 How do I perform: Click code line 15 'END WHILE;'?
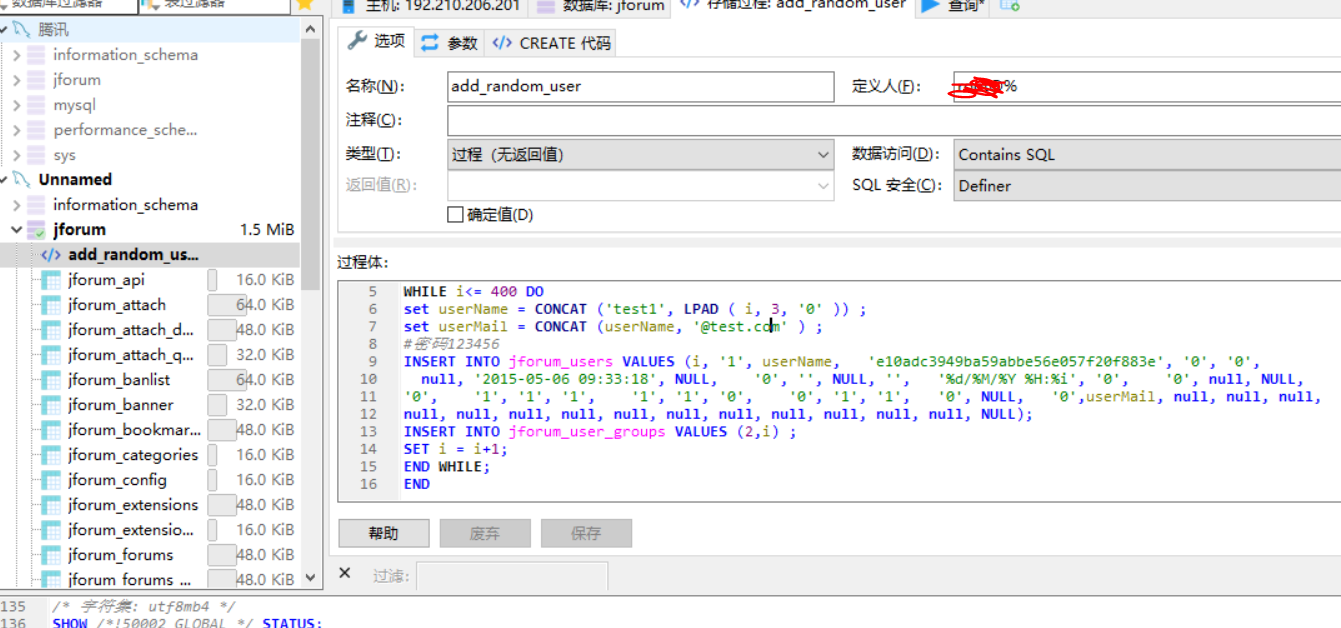[447, 467]
